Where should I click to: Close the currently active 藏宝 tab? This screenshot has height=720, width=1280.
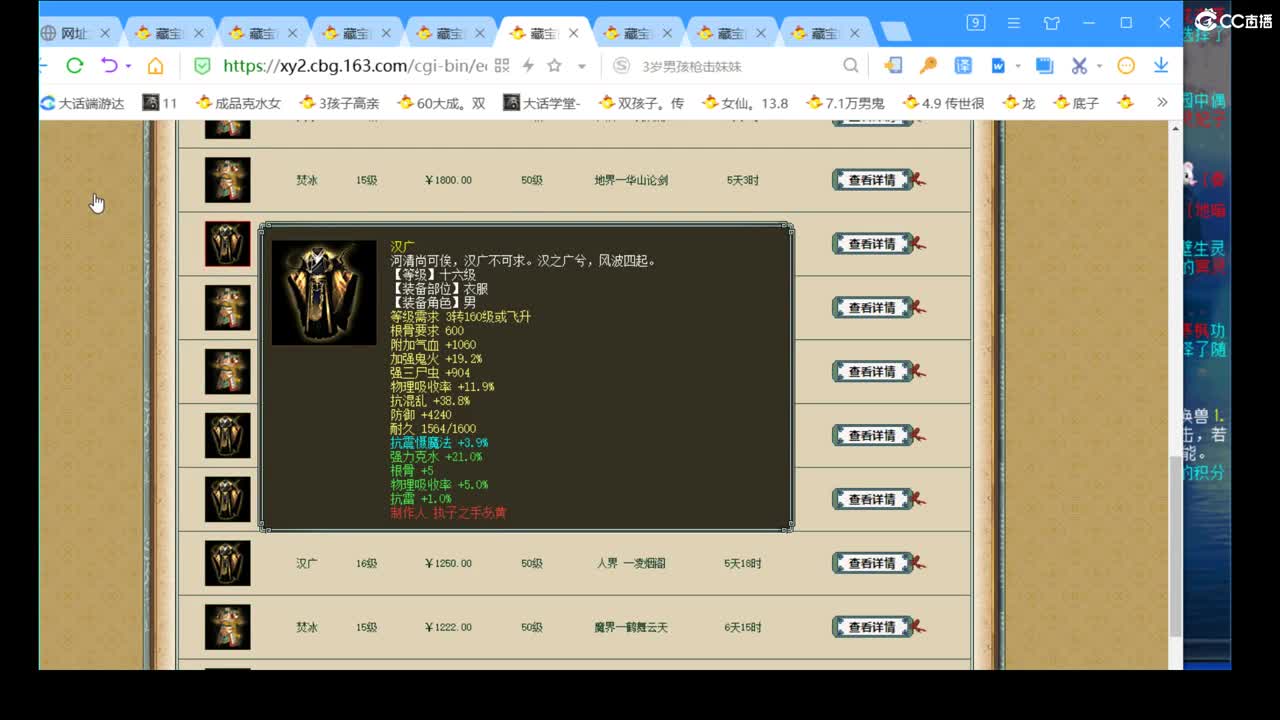click(x=573, y=33)
